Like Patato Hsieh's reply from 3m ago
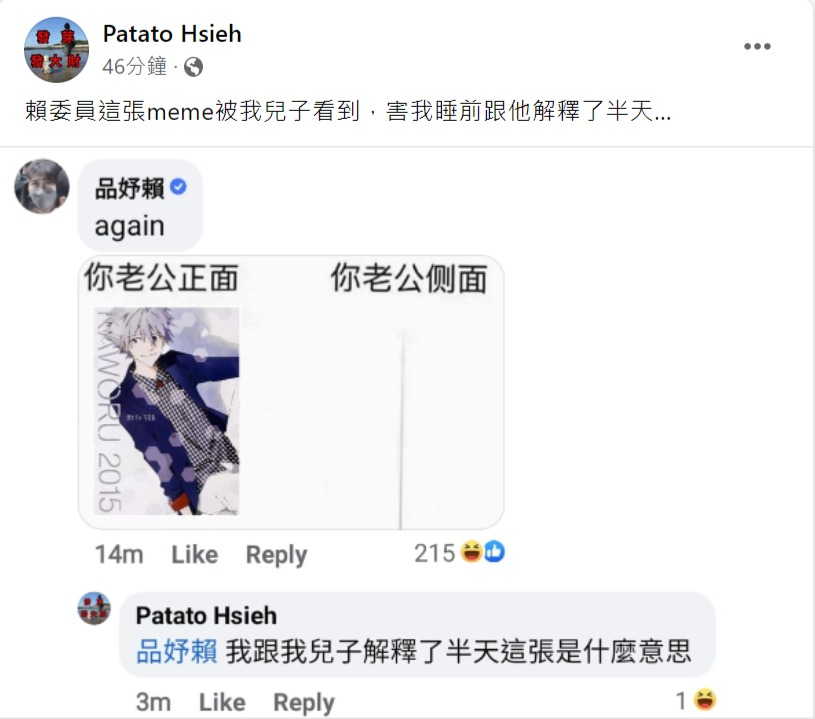 tap(222, 702)
